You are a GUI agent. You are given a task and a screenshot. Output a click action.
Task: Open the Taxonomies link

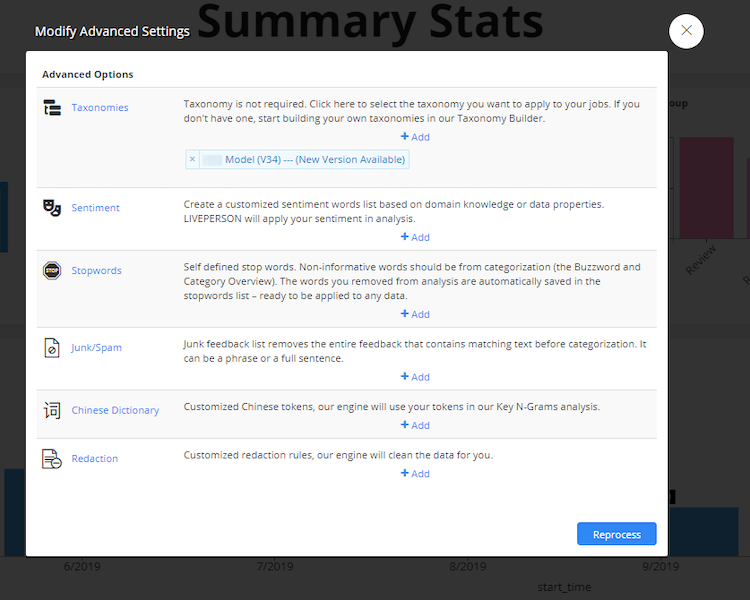click(x=100, y=108)
